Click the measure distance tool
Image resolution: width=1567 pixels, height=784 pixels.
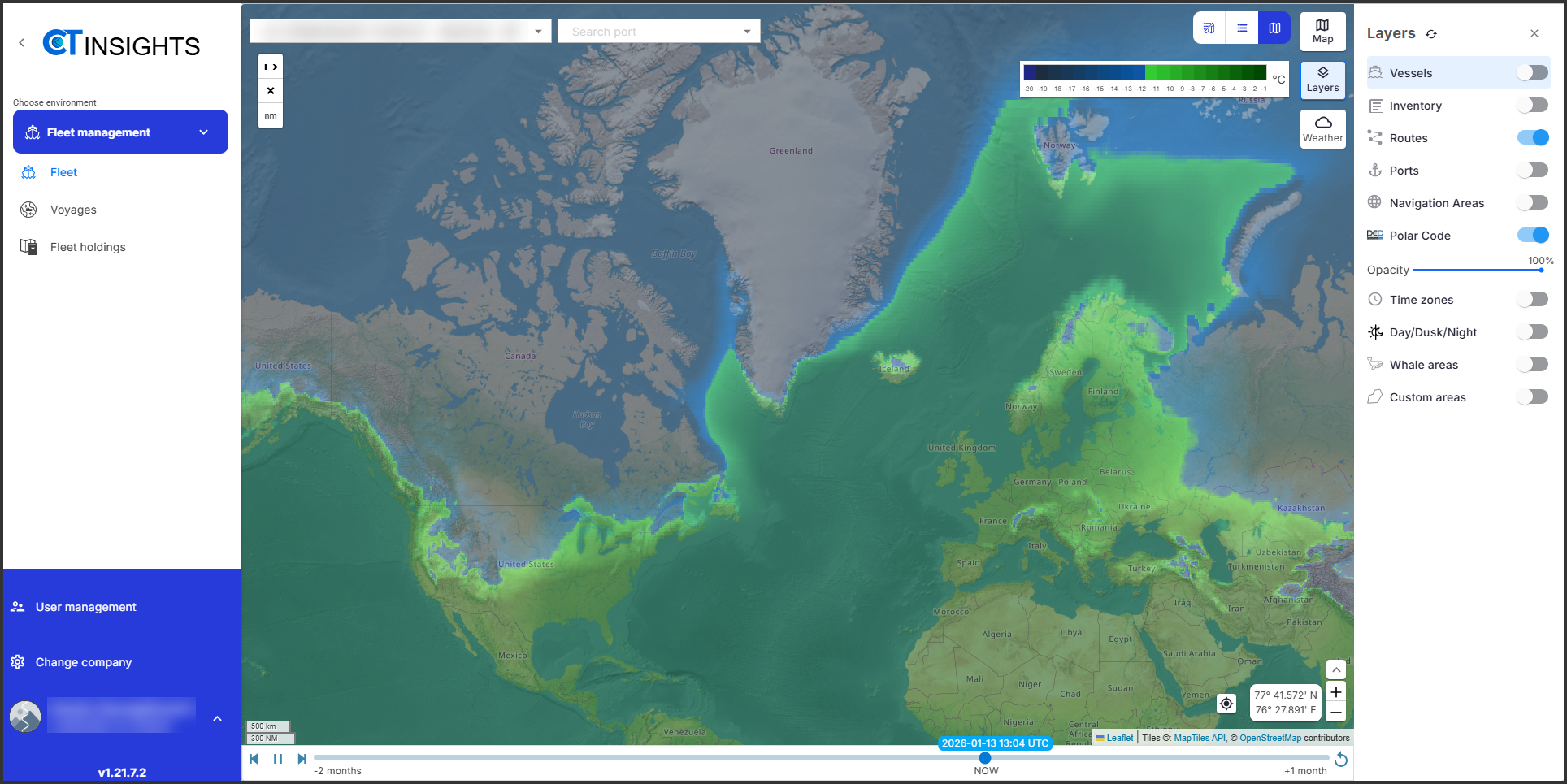[x=271, y=67]
